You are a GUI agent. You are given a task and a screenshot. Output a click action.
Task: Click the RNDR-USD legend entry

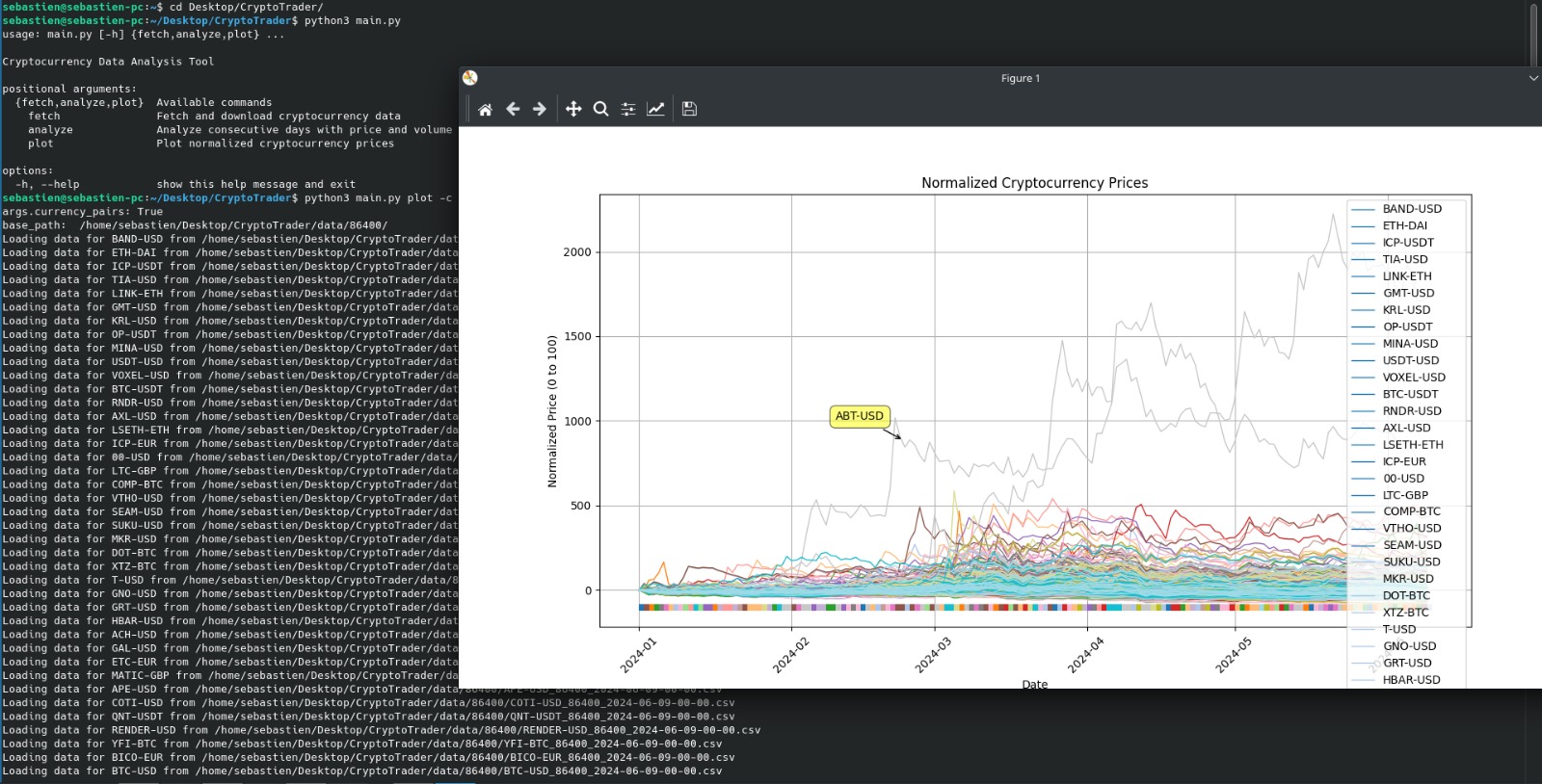pos(1396,411)
